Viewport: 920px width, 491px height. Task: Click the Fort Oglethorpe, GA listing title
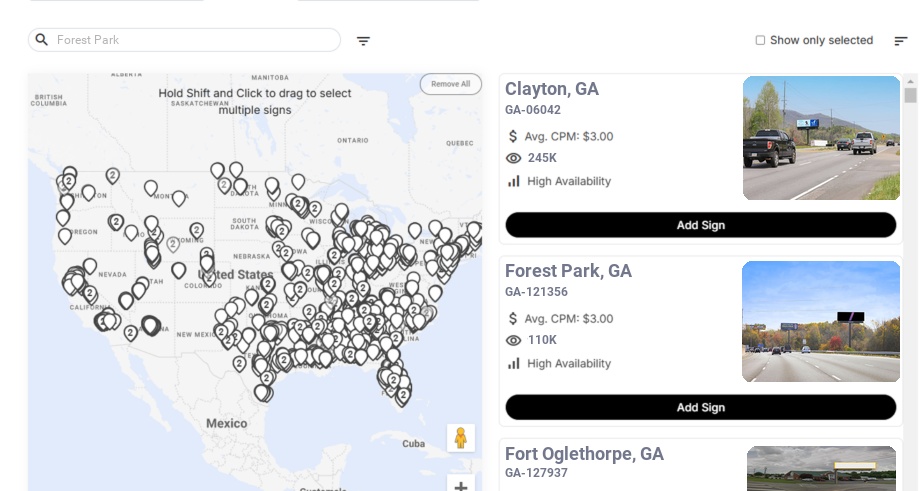(x=584, y=454)
